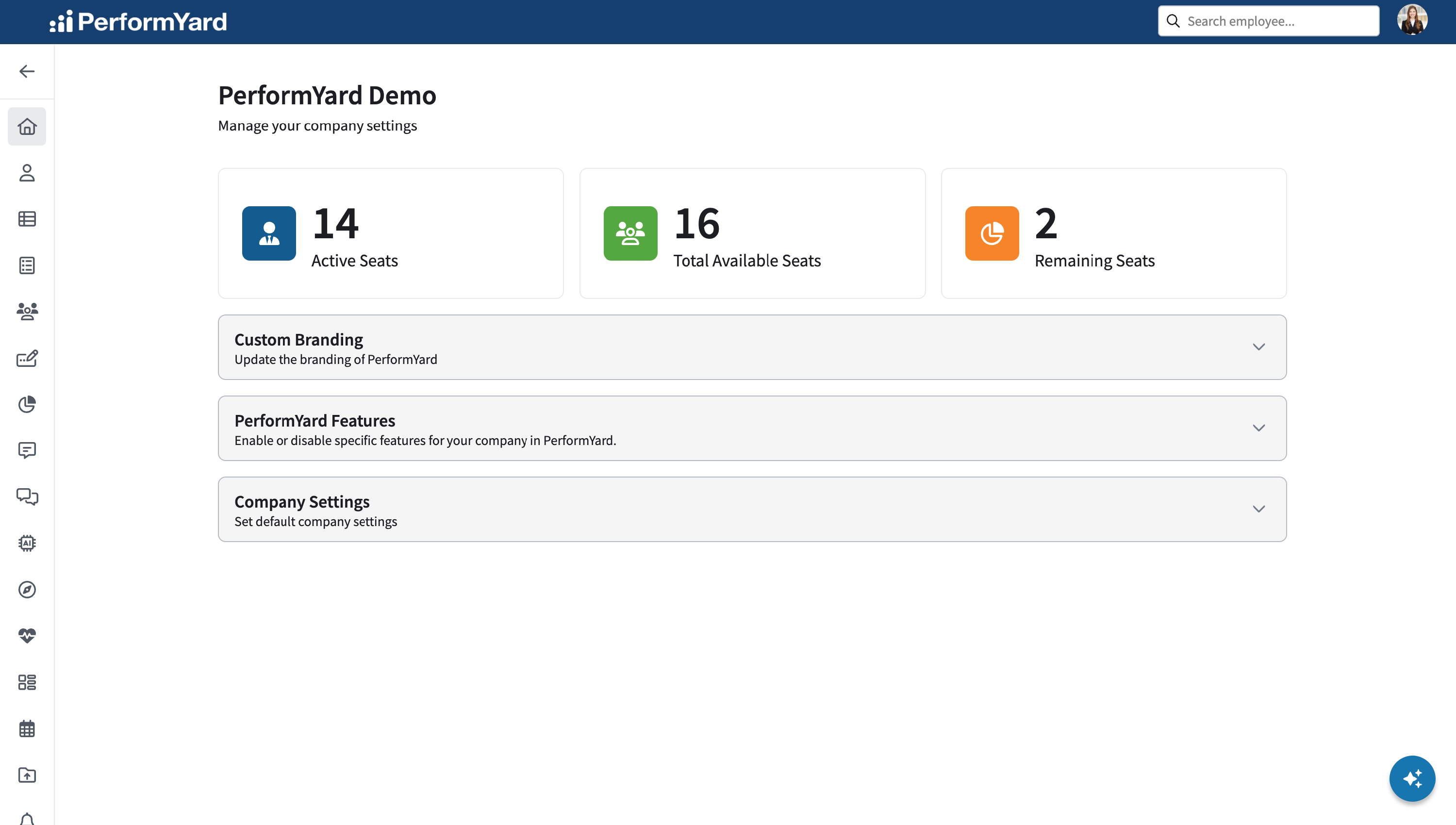Click the 14 Active Seats count

point(335,223)
